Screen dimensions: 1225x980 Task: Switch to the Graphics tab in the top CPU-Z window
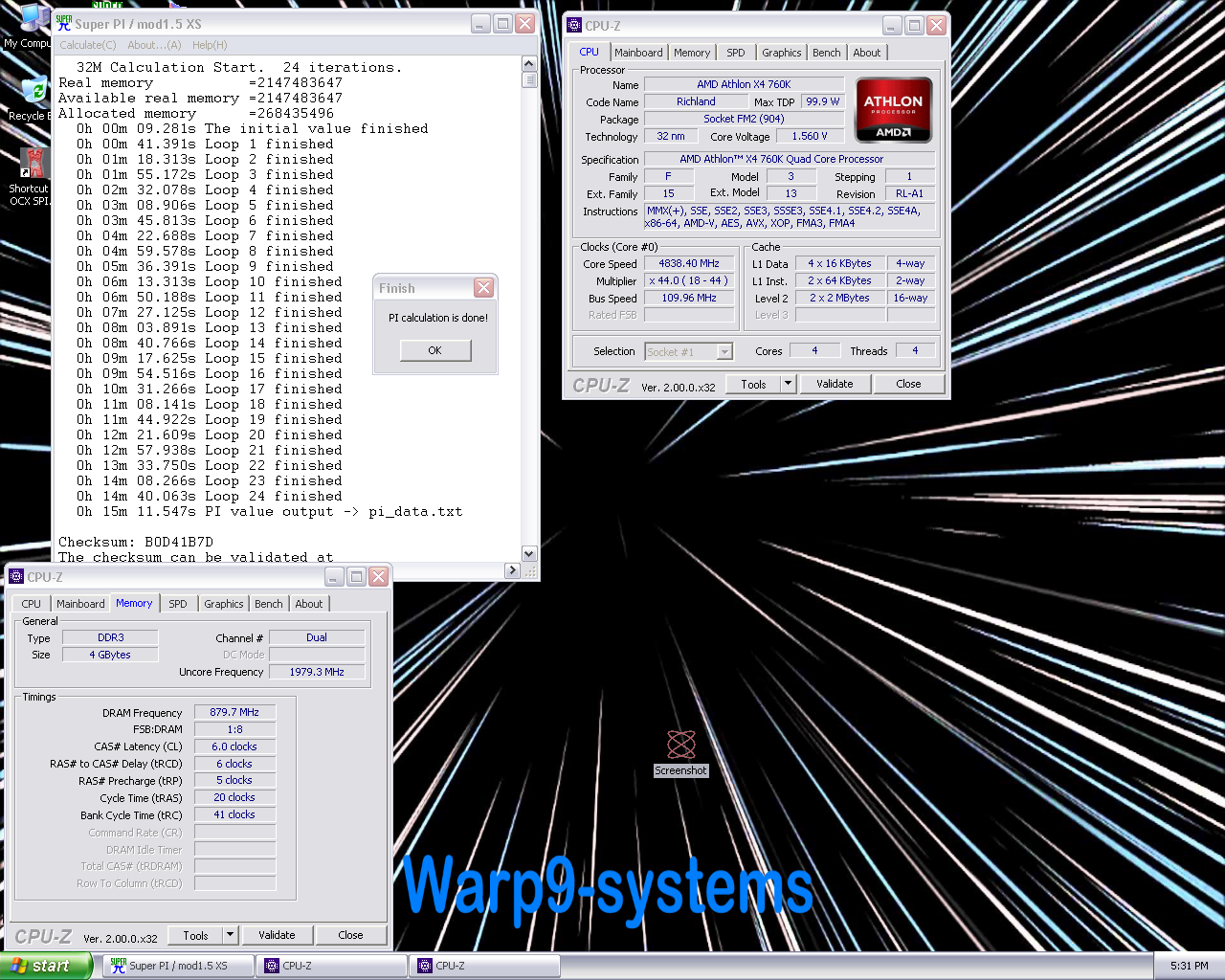782,53
